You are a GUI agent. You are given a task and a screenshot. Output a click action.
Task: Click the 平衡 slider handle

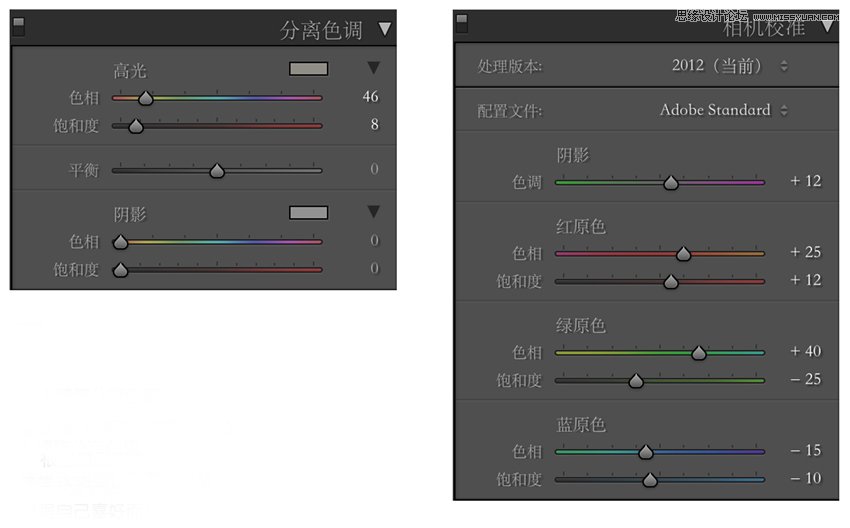(x=217, y=171)
